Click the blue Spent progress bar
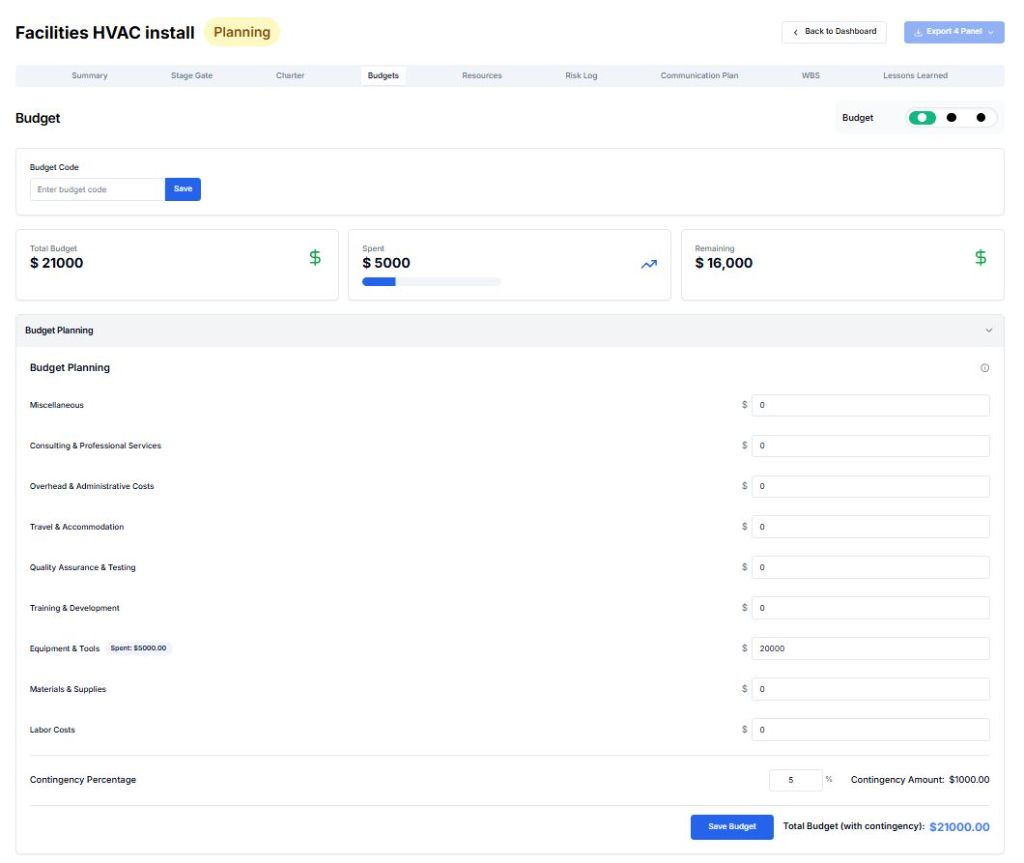Image resolution: width=1024 pixels, height=863 pixels. (380, 281)
